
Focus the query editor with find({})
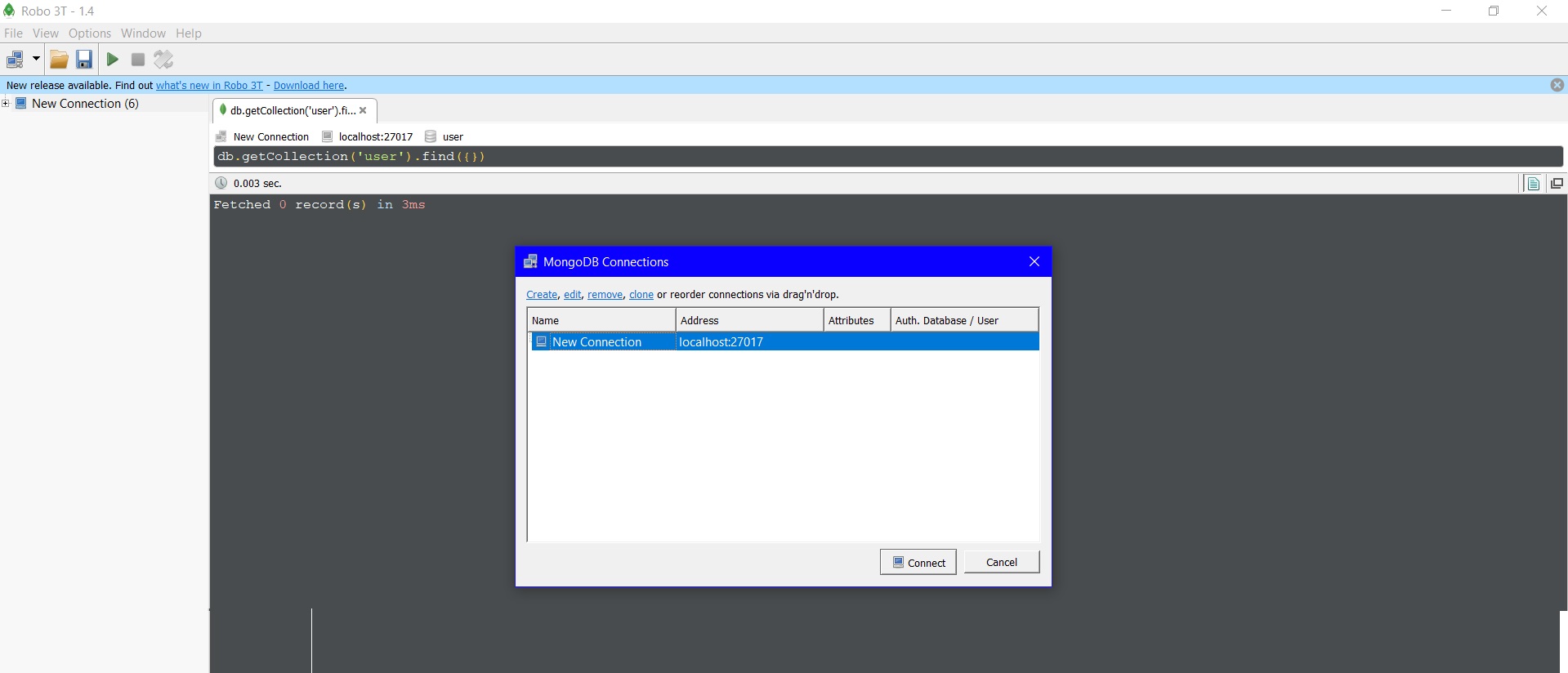point(888,157)
